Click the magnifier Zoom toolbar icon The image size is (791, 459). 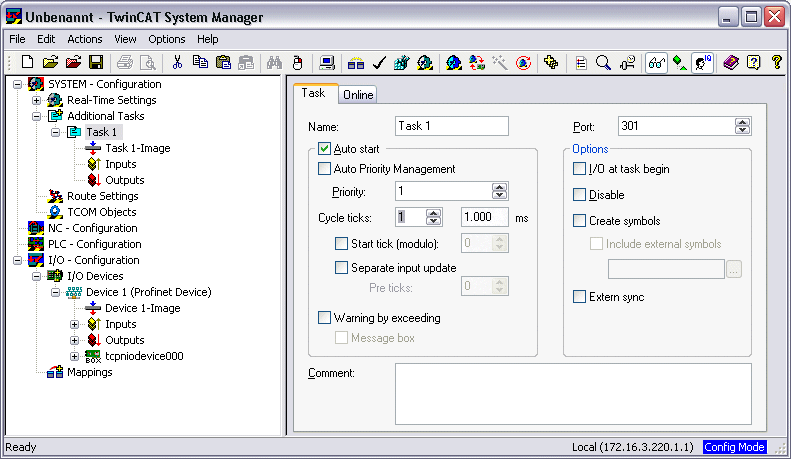(603, 63)
